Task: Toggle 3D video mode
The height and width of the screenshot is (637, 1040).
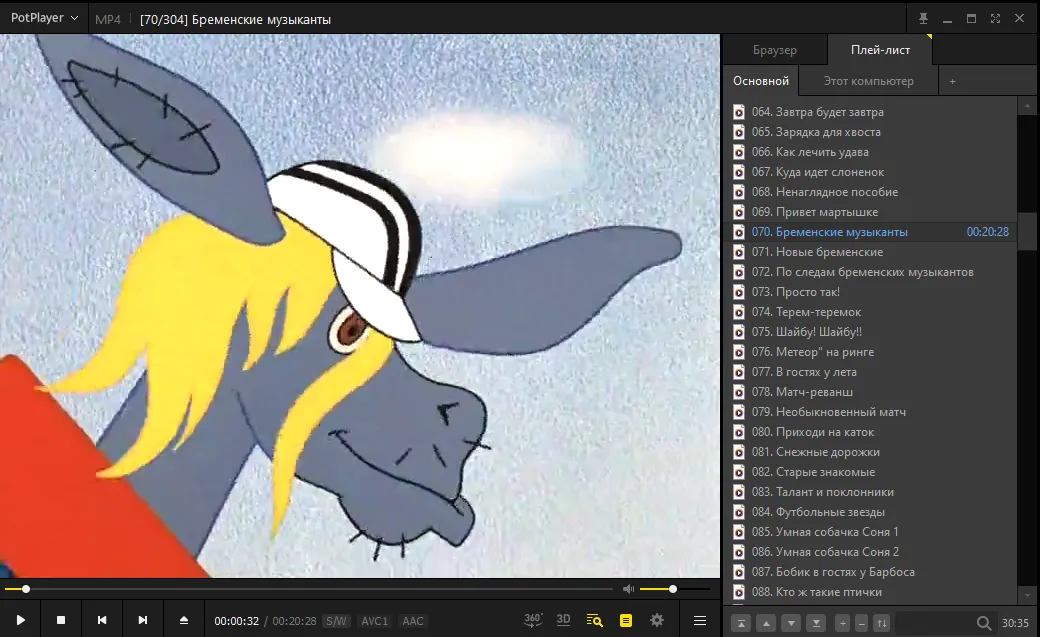Action: (x=563, y=620)
